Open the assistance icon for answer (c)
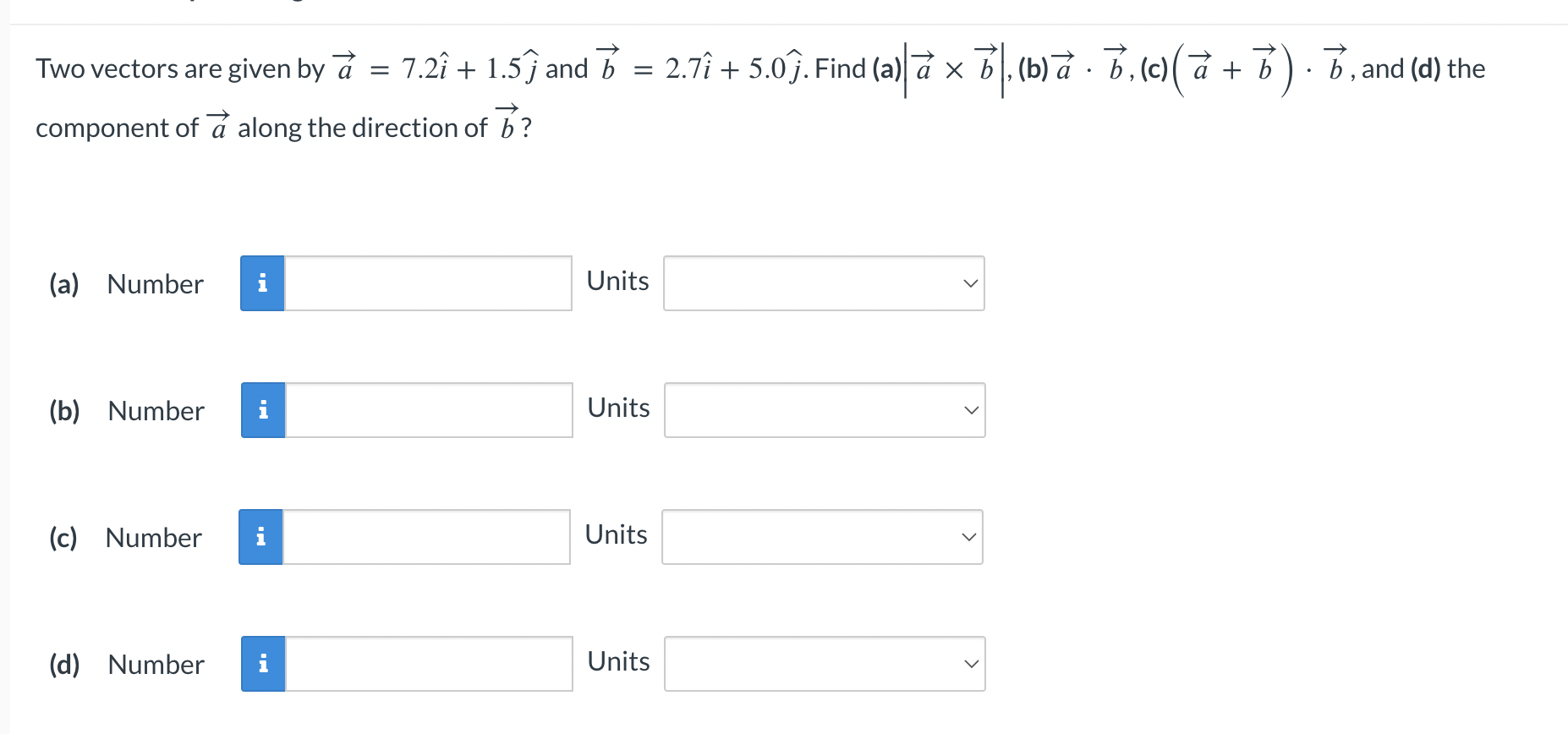 coord(262,537)
